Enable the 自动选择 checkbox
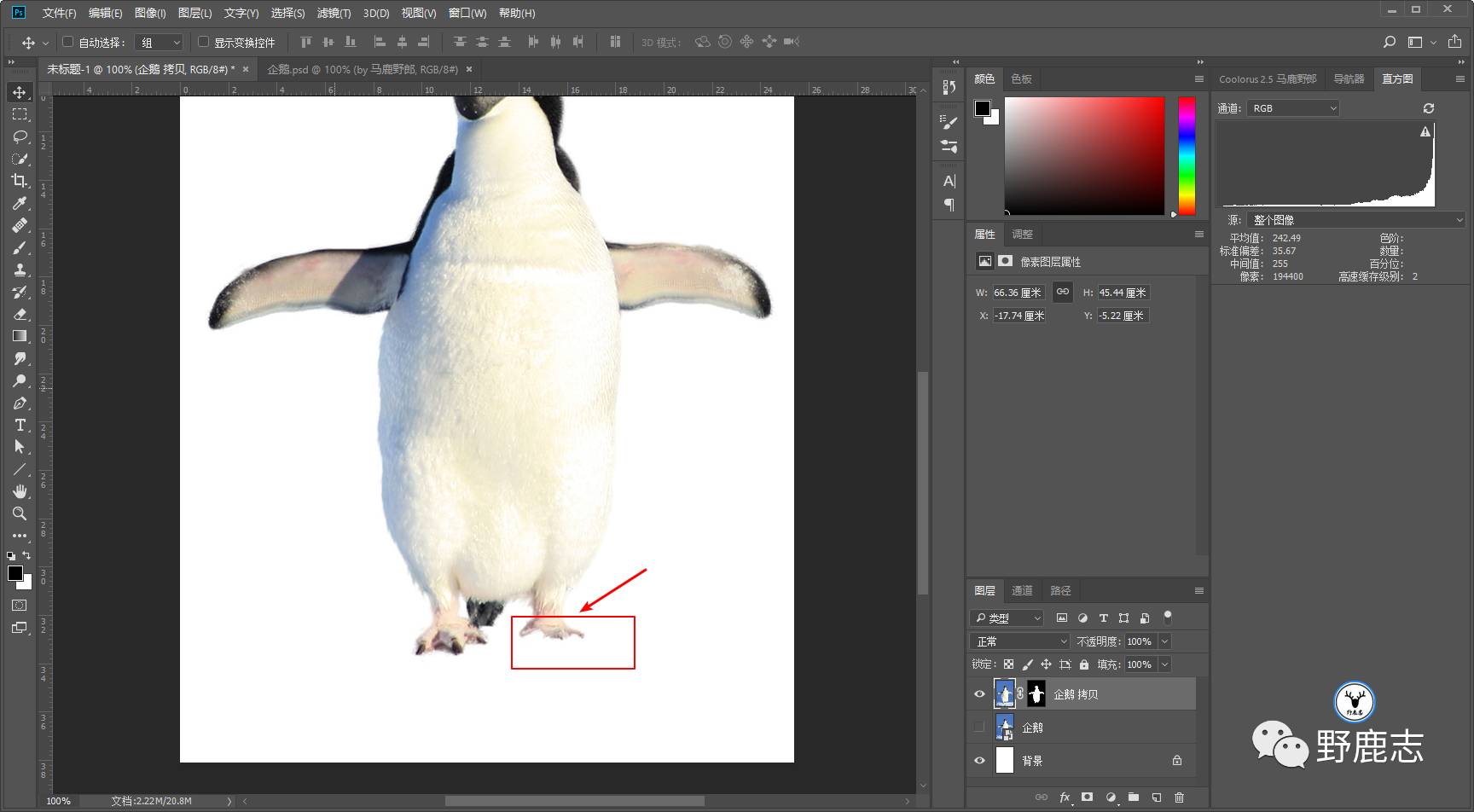This screenshot has width=1474, height=812. tap(68, 42)
